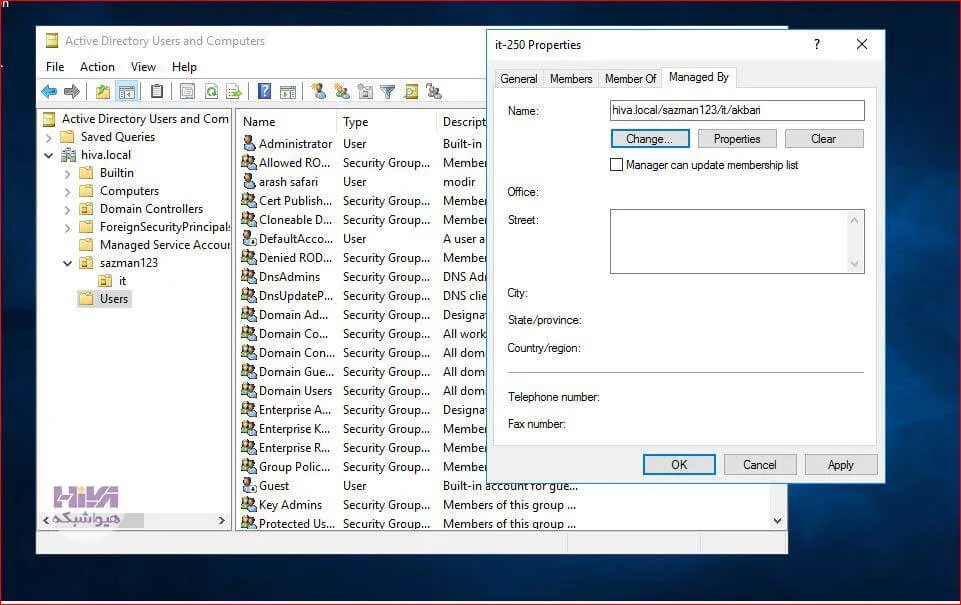Open the Help menu
The image size is (961, 605).
tap(184, 67)
